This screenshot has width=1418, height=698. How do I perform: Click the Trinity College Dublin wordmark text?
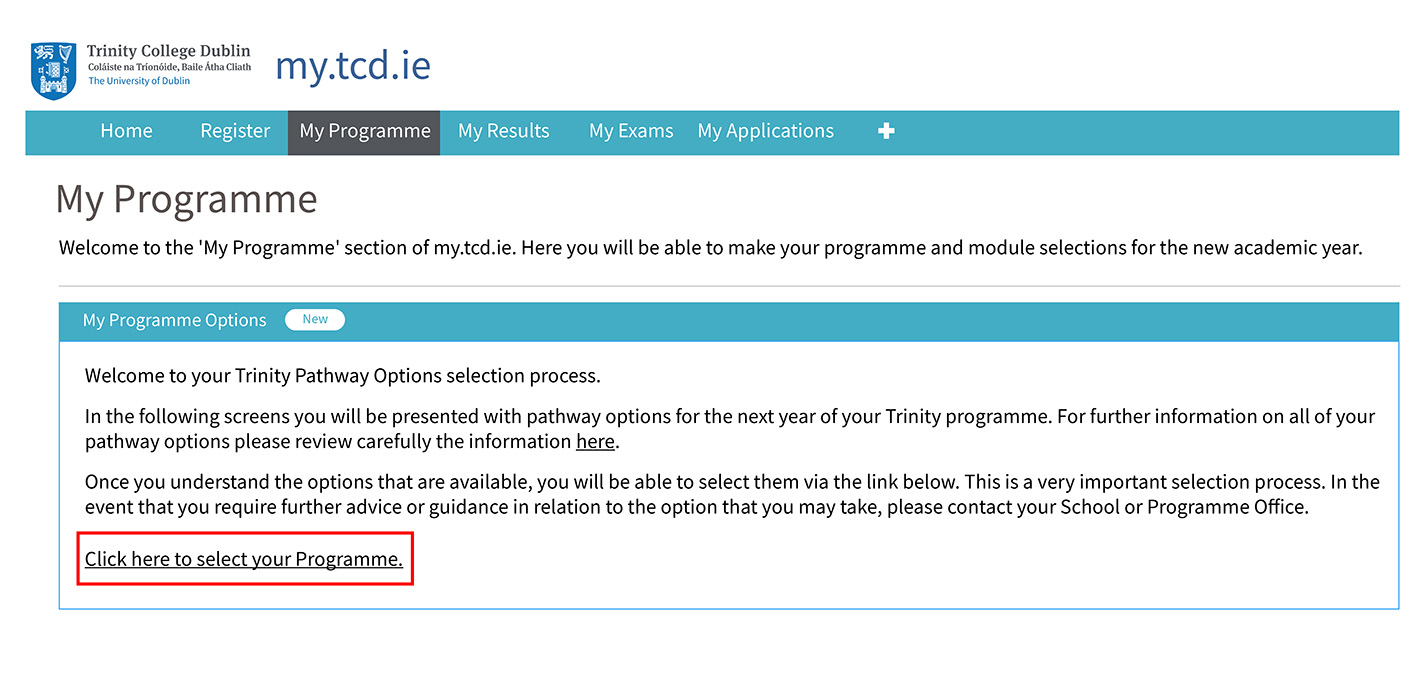[x=169, y=51]
